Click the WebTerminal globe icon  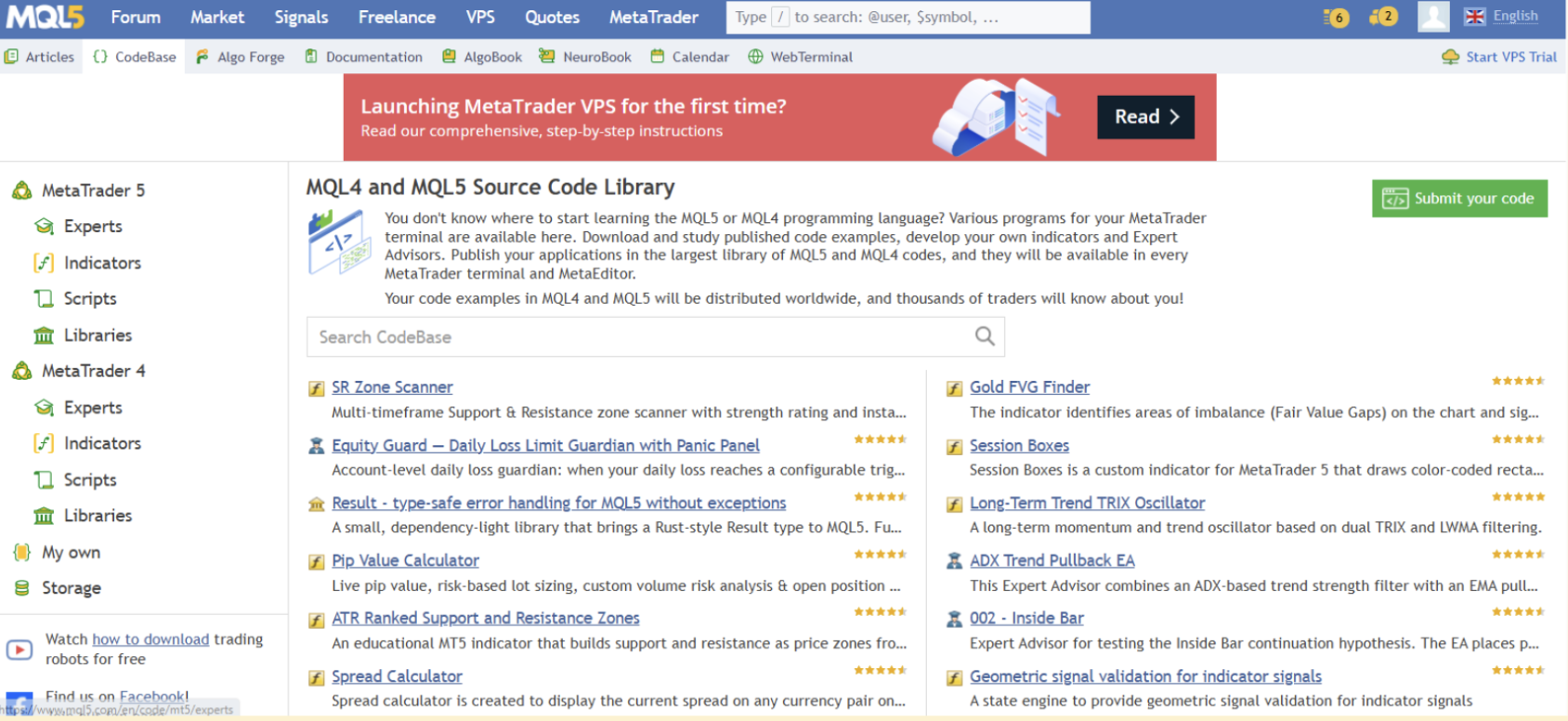(756, 57)
